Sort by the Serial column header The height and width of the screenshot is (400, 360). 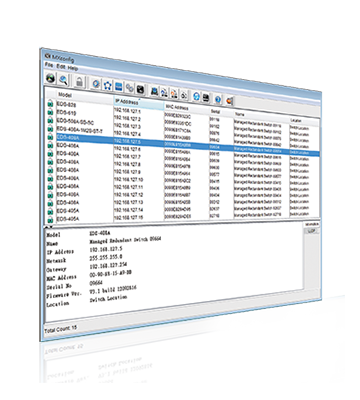221,112
